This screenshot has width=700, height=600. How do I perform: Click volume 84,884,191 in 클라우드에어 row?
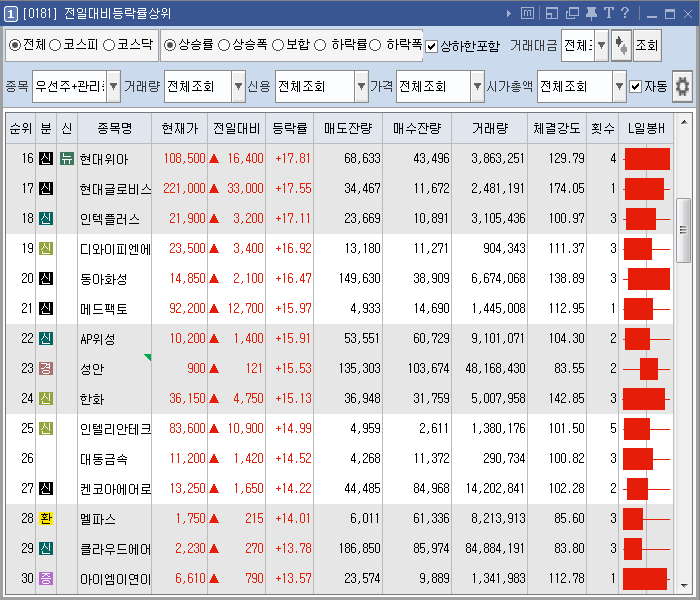(x=495, y=548)
